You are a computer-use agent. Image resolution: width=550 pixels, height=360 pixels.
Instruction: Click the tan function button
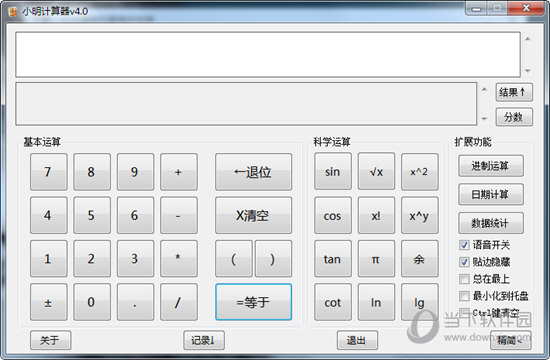click(x=333, y=259)
